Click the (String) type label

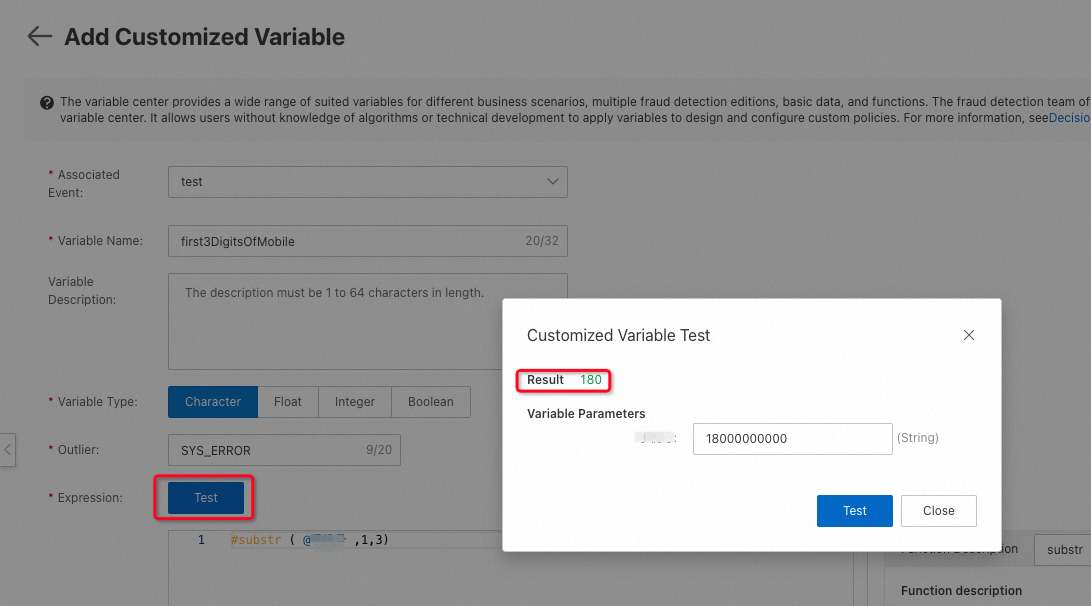[918, 438]
